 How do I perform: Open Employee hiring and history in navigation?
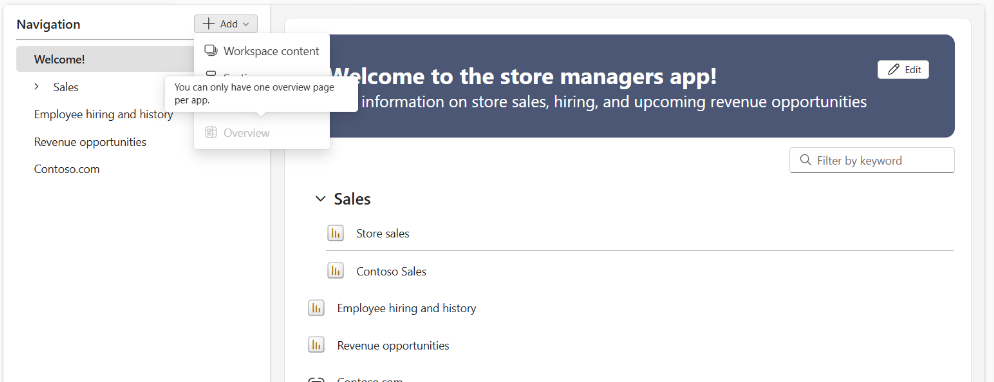click(x=103, y=114)
